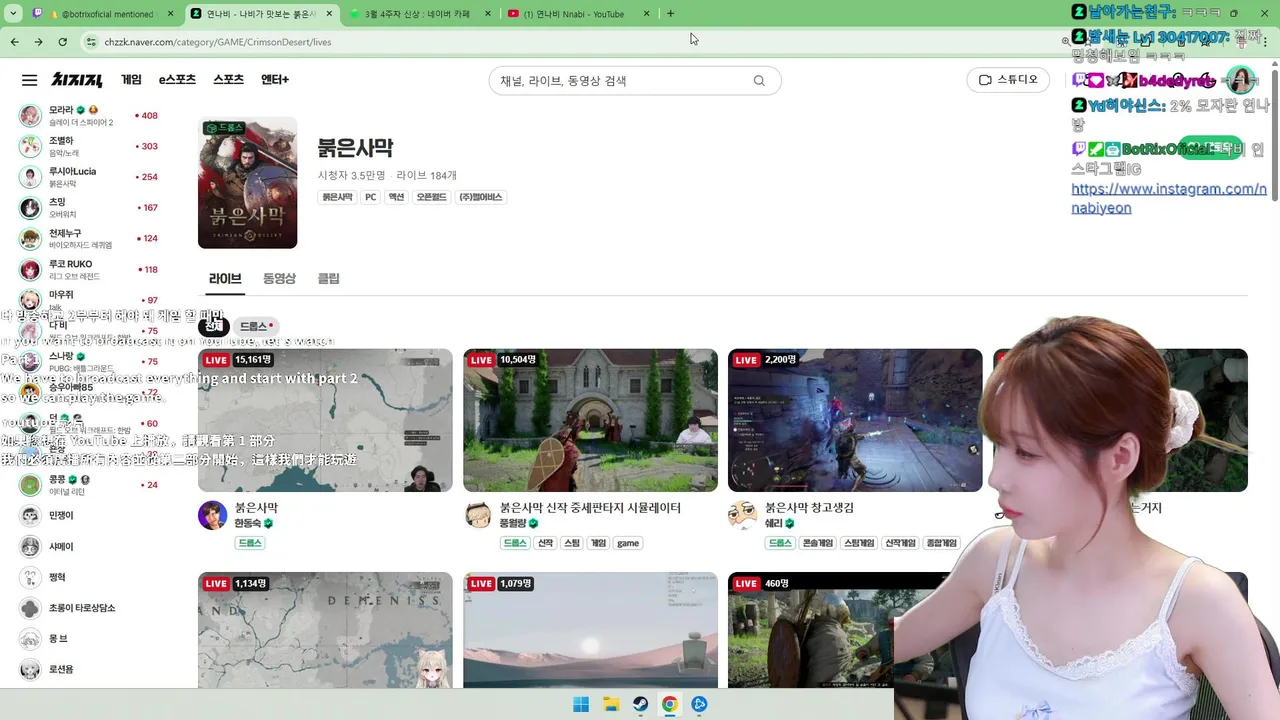Open 붉은사막 창고생김 stream title
The image size is (1280, 720).
click(809, 508)
